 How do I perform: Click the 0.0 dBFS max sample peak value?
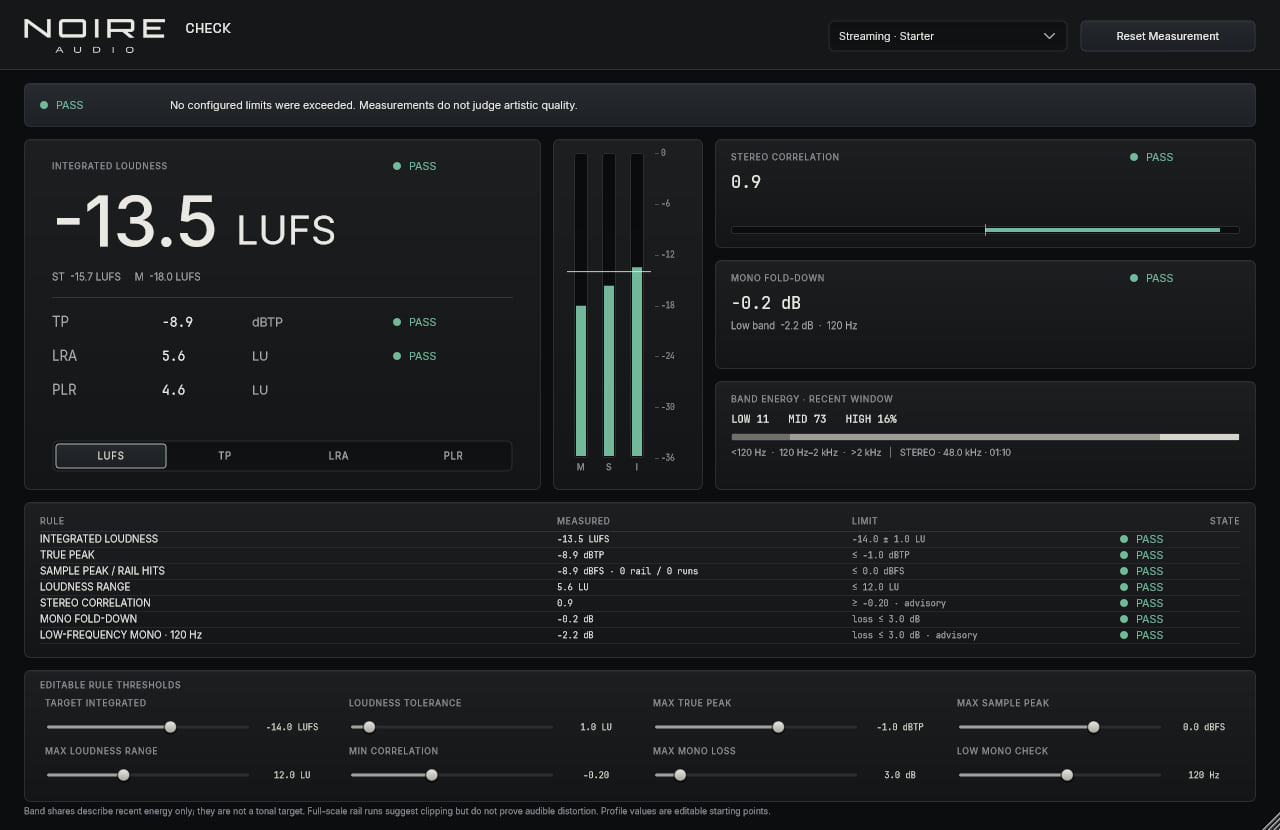(x=1204, y=727)
